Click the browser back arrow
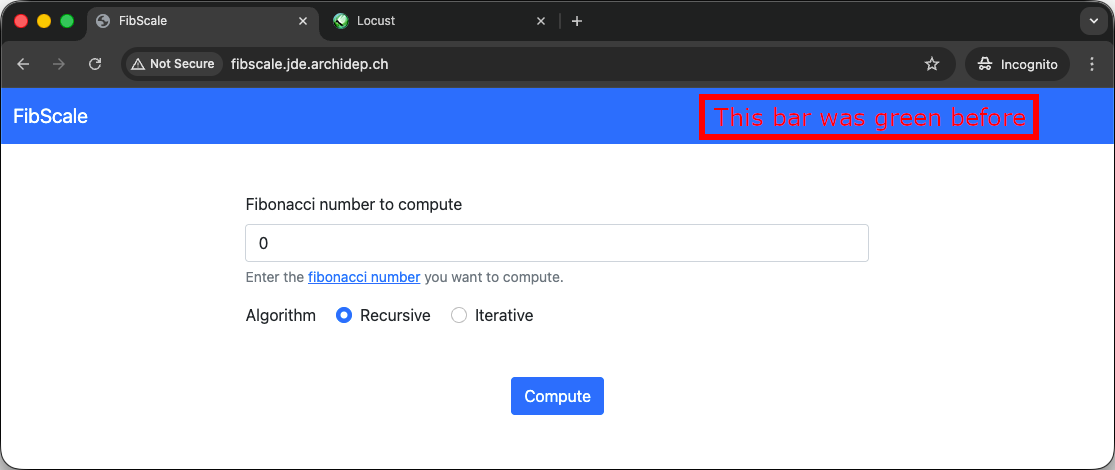Screen dimensions: 1115x470 (x=23, y=64)
